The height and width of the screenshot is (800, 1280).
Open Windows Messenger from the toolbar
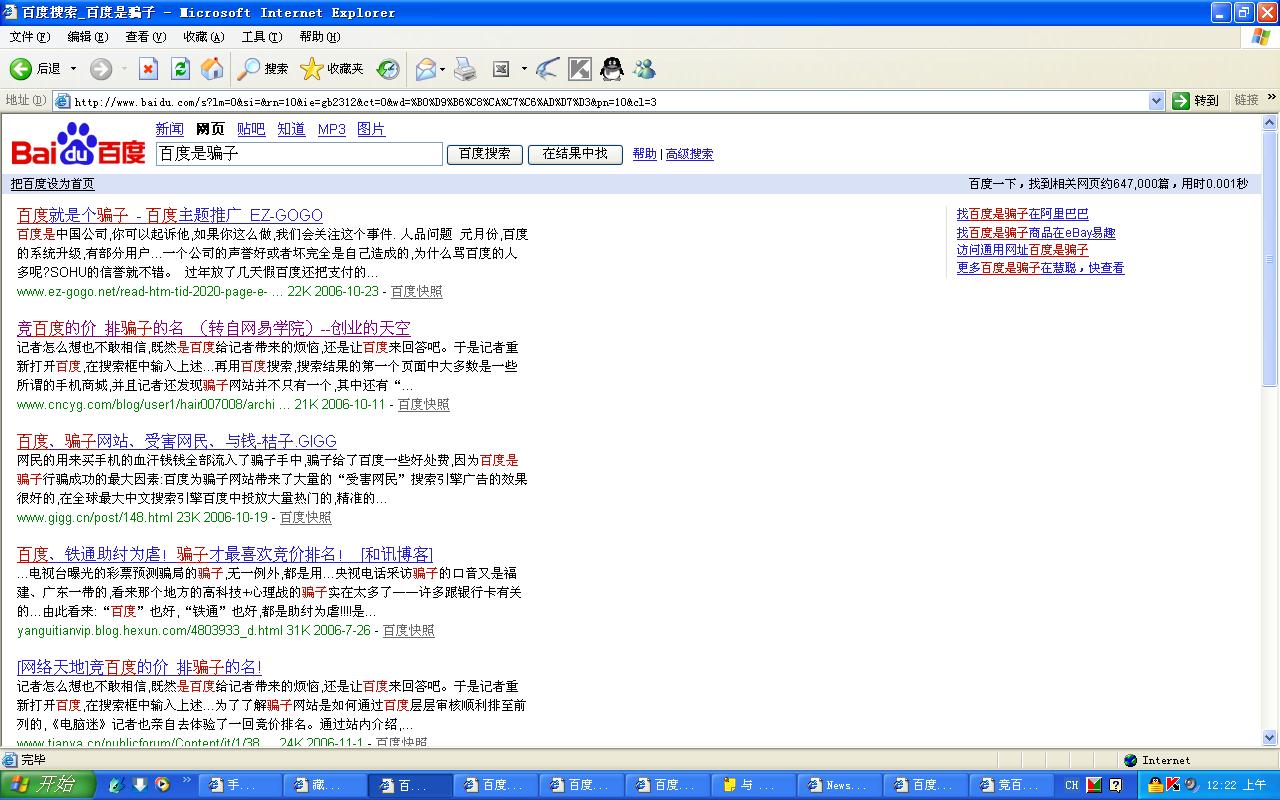click(644, 69)
